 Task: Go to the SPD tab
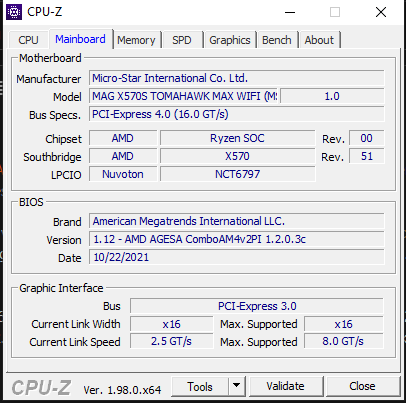tap(182, 40)
